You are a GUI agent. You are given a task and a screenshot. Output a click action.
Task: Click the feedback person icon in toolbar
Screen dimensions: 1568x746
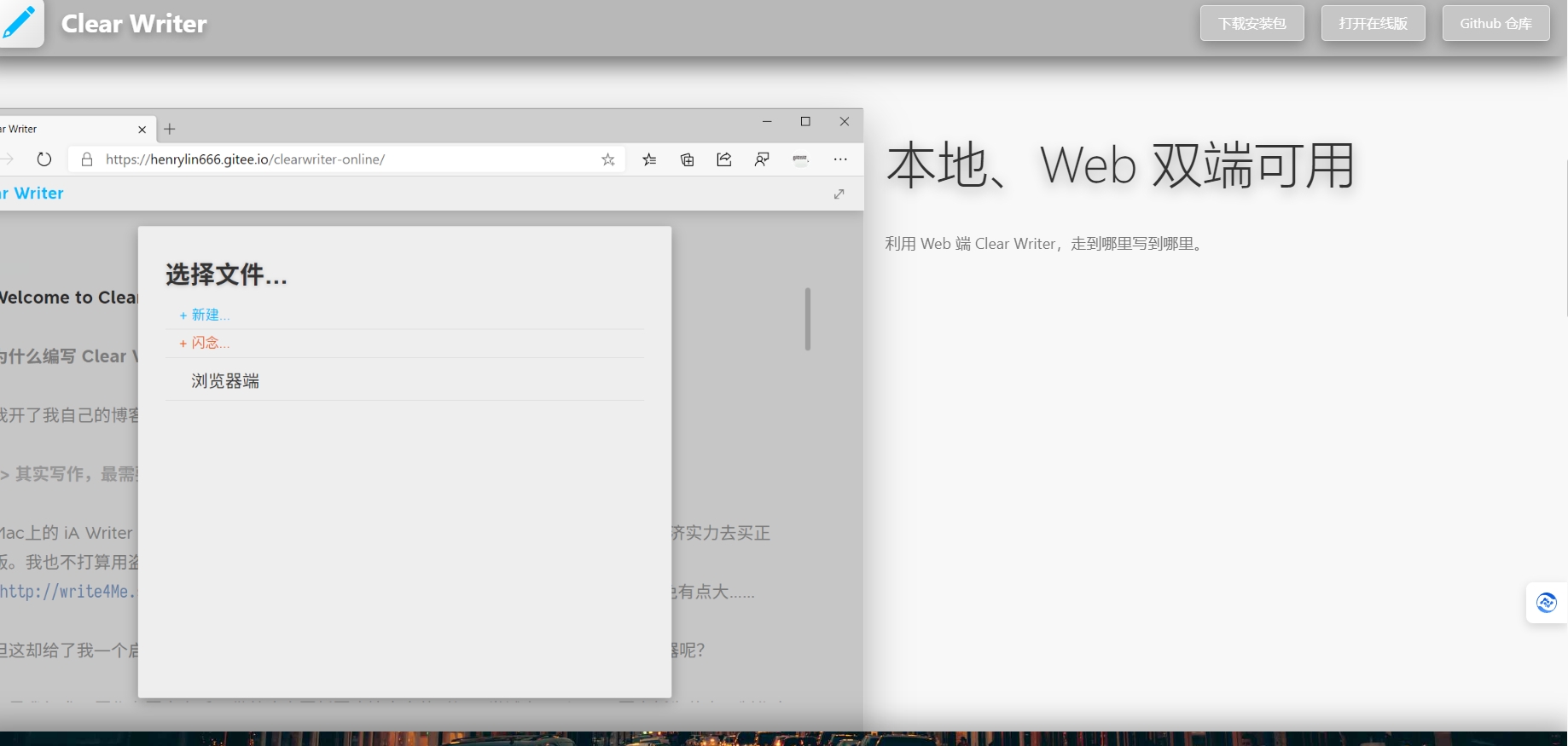pos(762,159)
